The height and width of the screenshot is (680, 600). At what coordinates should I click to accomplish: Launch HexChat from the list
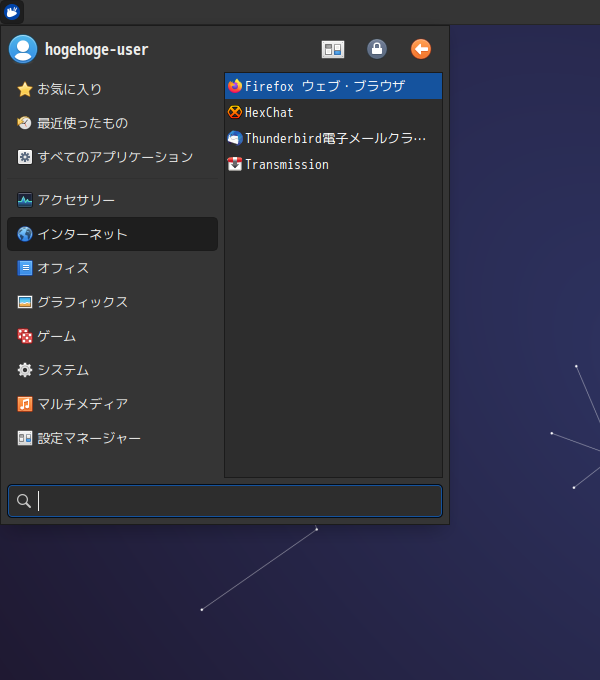coord(333,112)
